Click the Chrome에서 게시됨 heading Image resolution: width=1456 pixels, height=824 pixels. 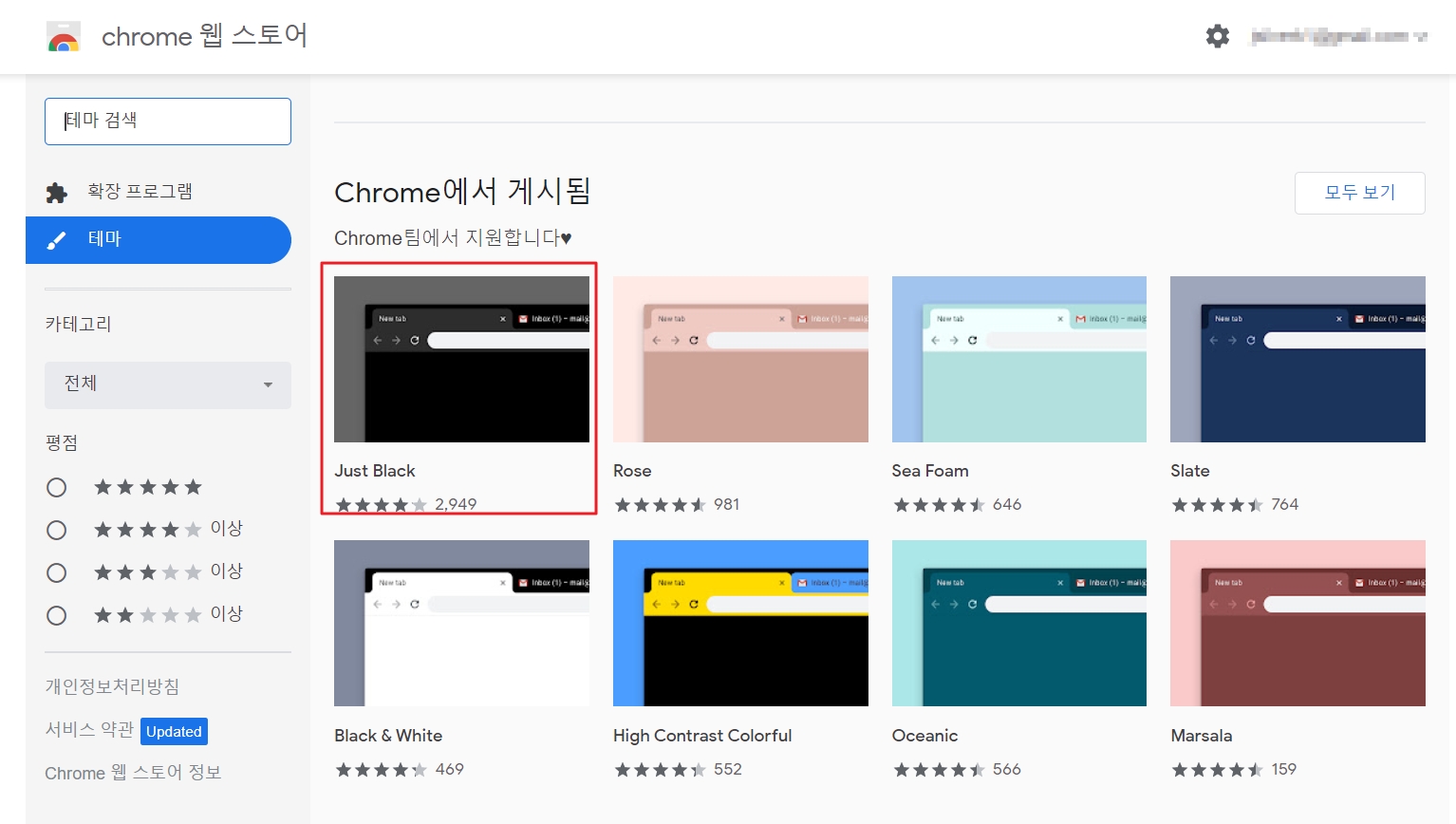click(462, 192)
